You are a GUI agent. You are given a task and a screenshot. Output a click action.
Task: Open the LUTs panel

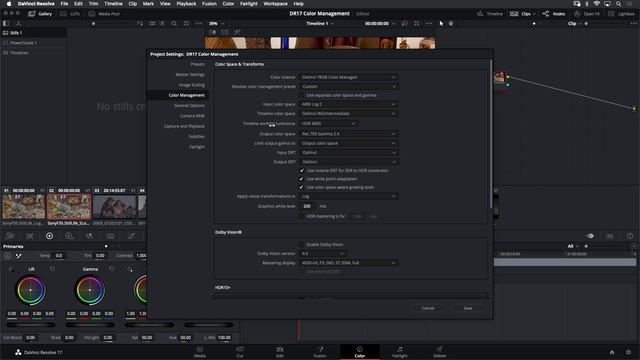point(70,13)
